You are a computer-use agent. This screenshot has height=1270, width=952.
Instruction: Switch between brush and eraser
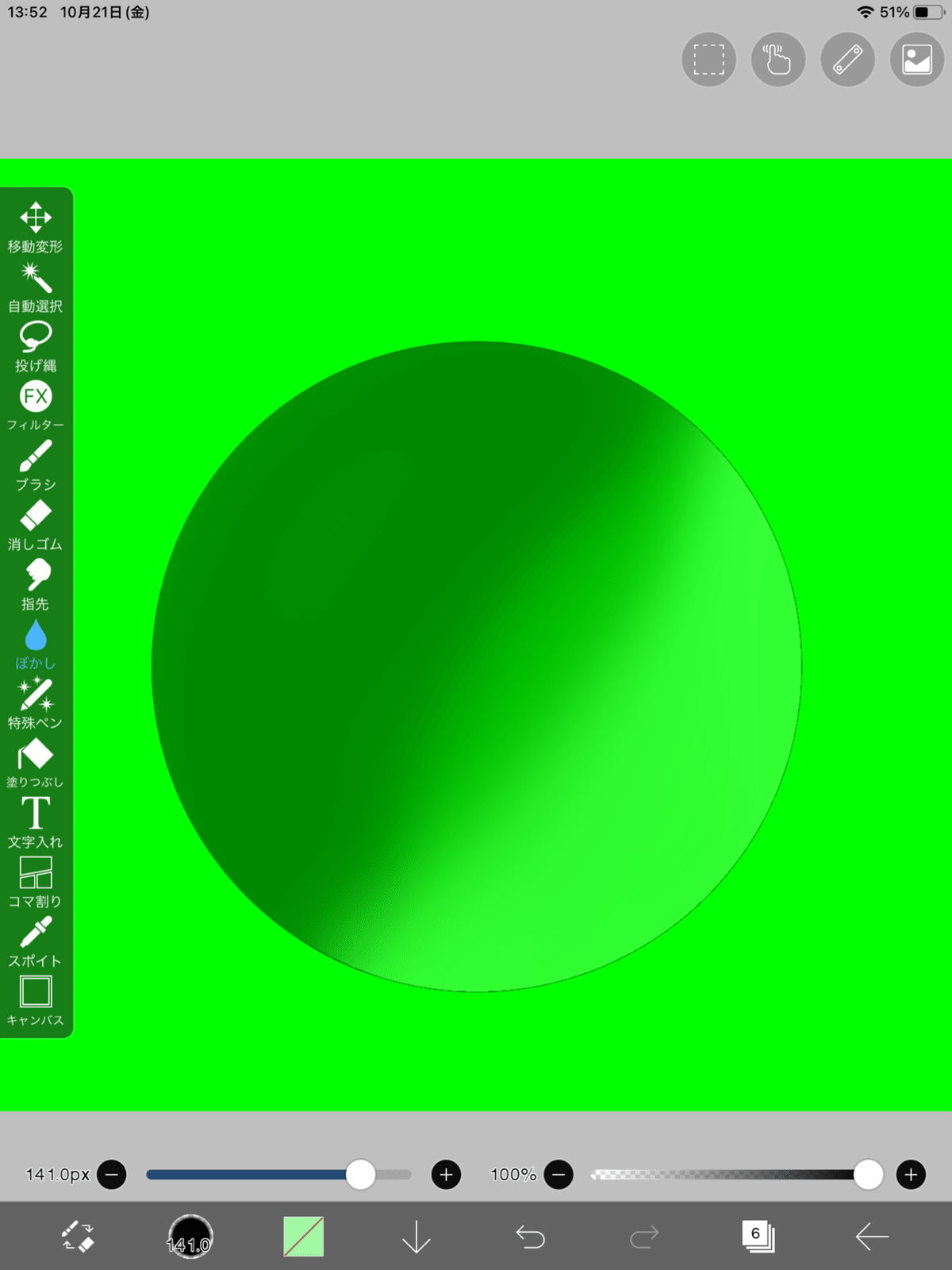pyautogui.click(x=78, y=1237)
